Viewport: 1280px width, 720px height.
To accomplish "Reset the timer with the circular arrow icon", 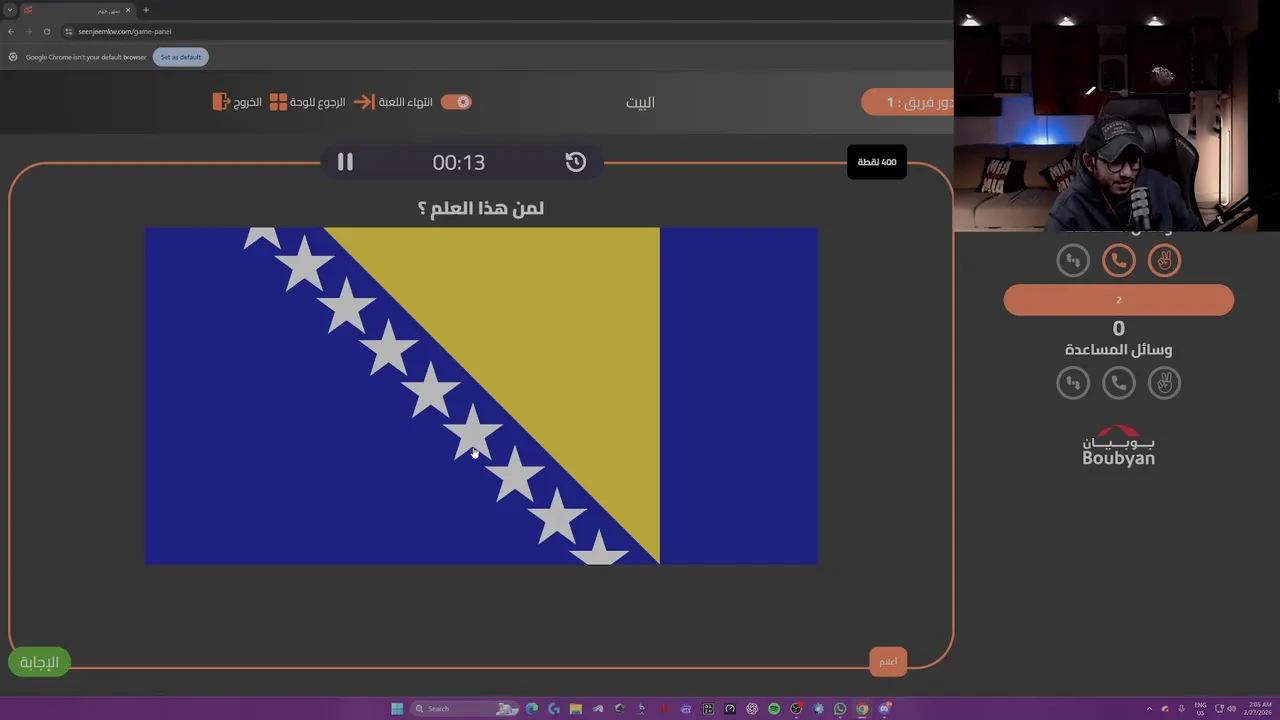I will (575, 162).
